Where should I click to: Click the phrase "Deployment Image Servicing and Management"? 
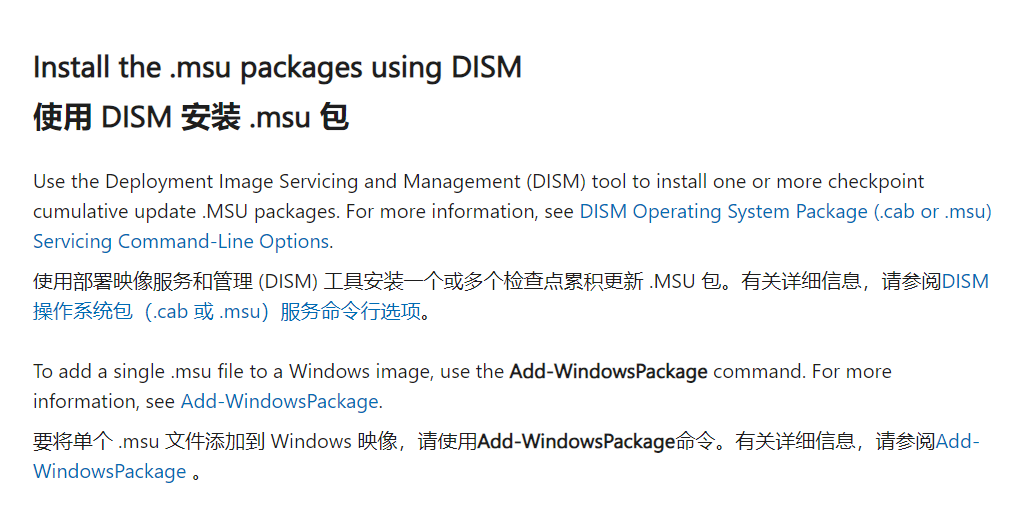tap(312, 182)
